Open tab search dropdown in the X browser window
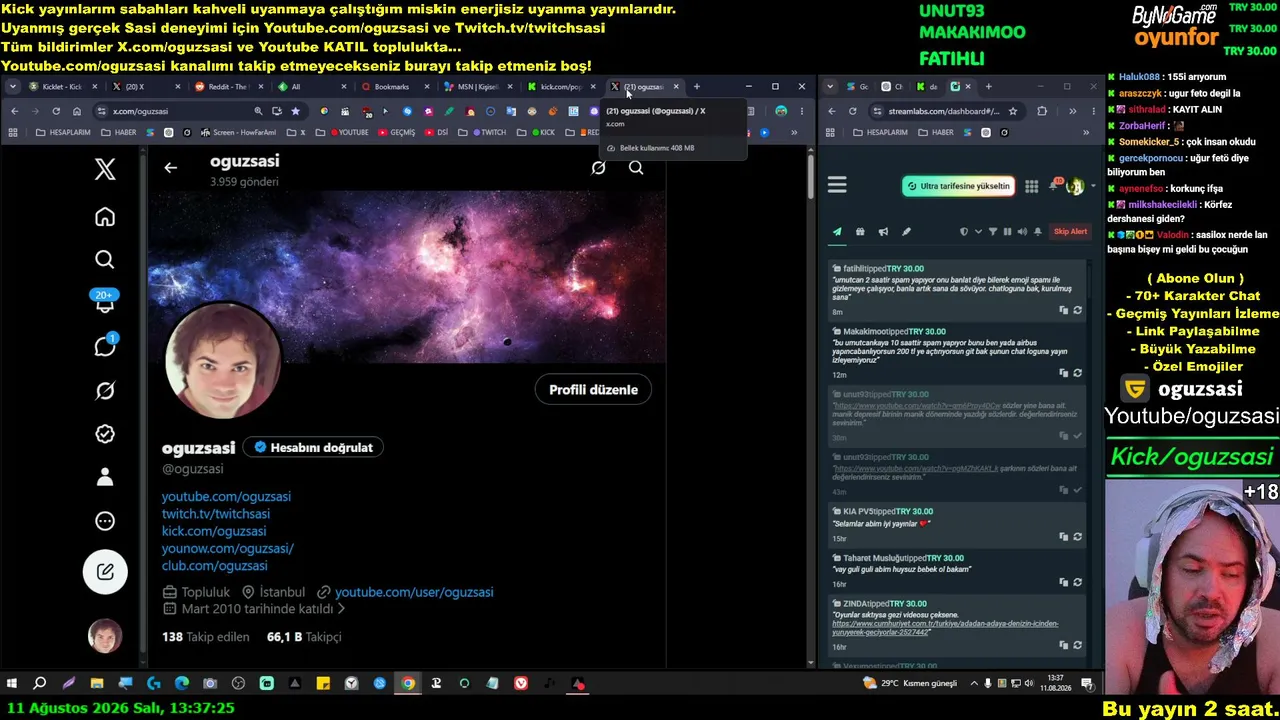Image resolution: width=1280 pixels, height=720 pixels. pyautogui.click(x=13, y=87)
